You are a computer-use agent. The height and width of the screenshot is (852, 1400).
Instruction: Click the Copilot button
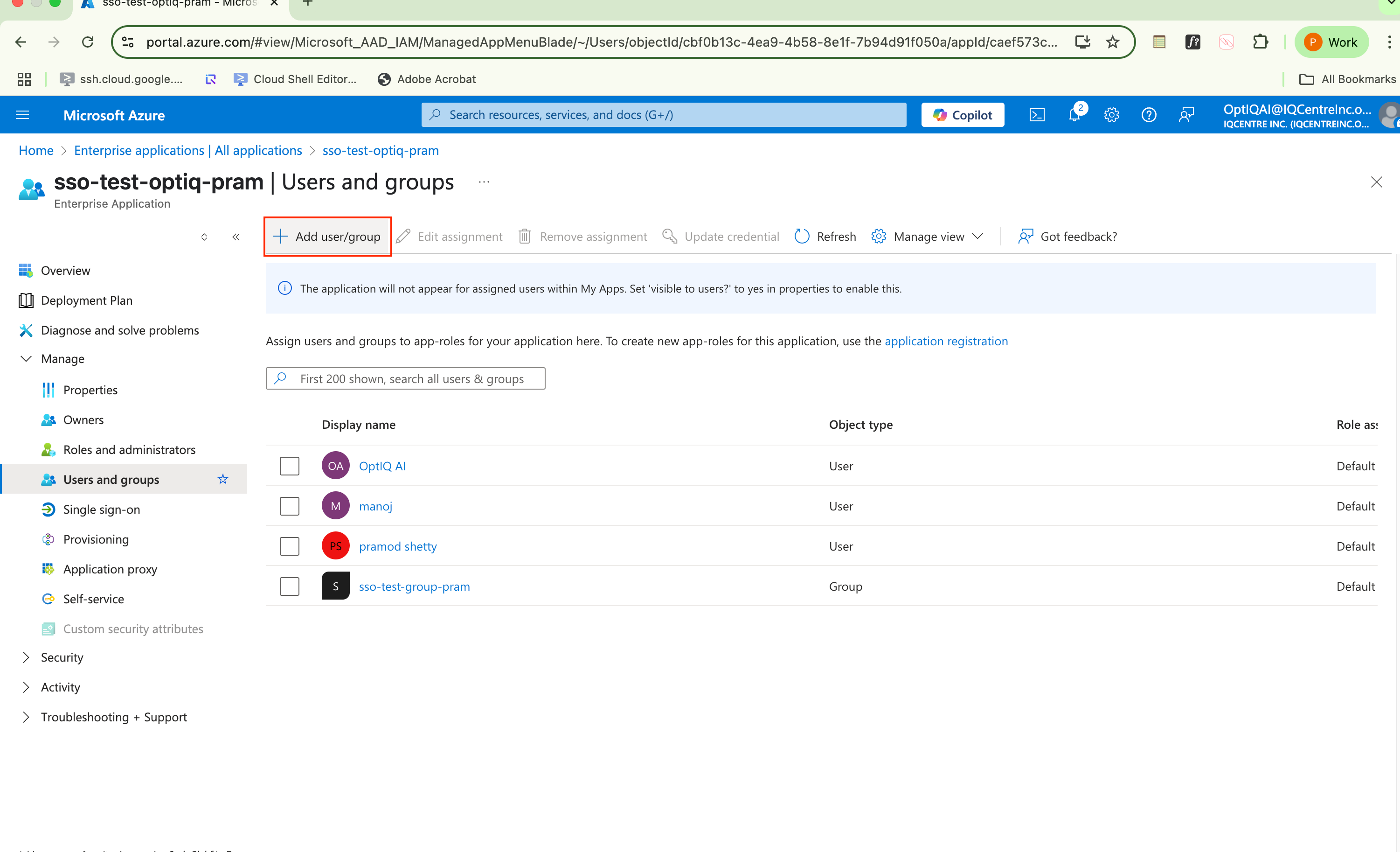963,115
